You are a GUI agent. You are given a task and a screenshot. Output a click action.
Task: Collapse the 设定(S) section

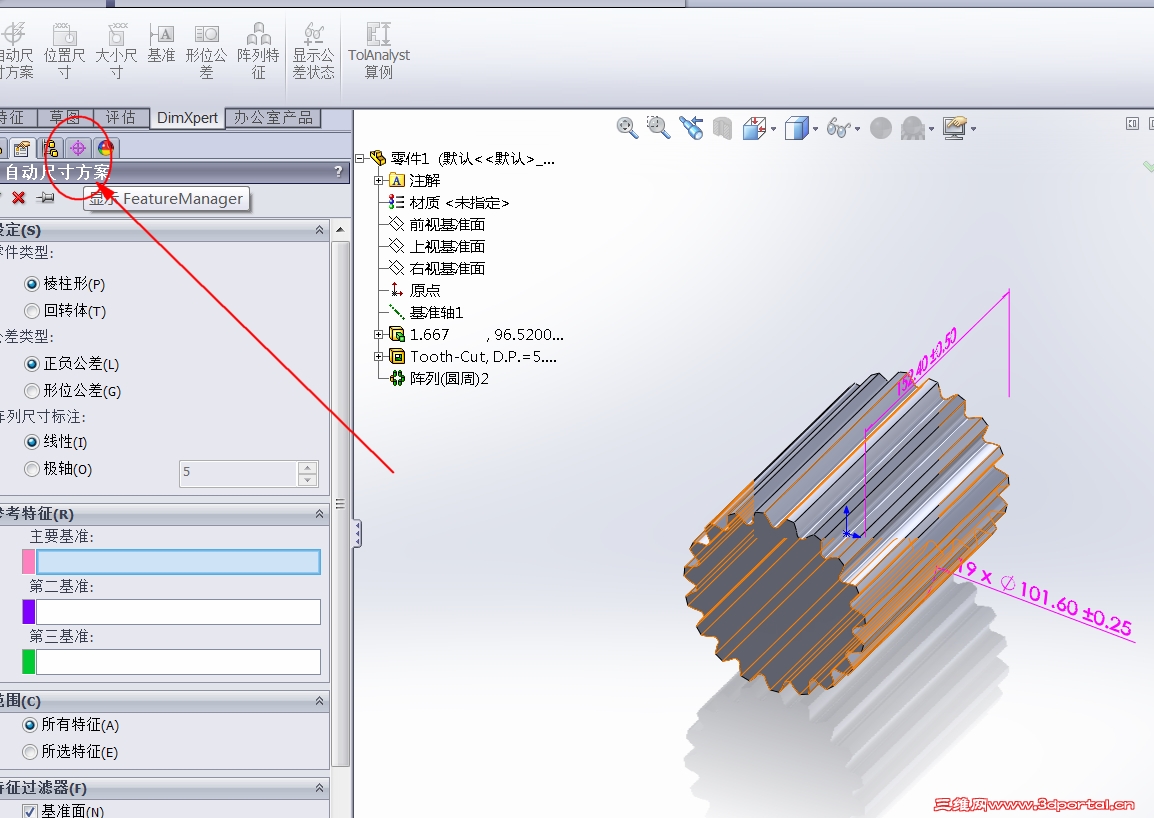[319, 230]
